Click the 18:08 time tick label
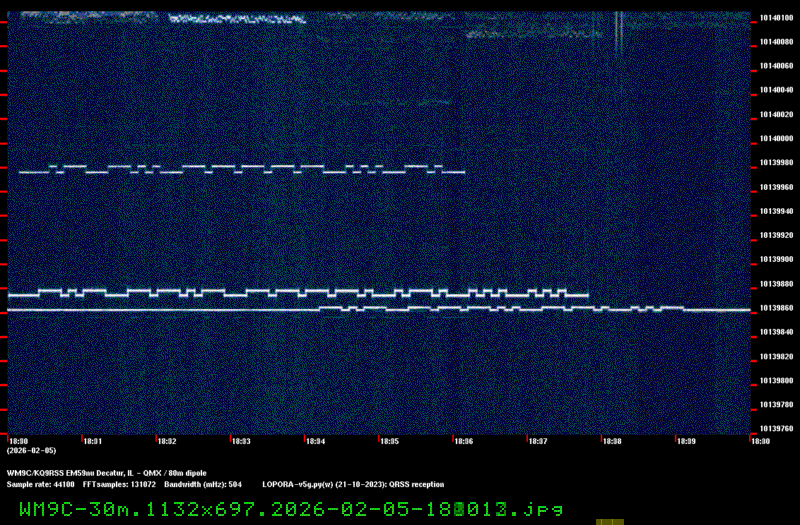This screenshot has width=800, height=525. [x=612, y=441]
